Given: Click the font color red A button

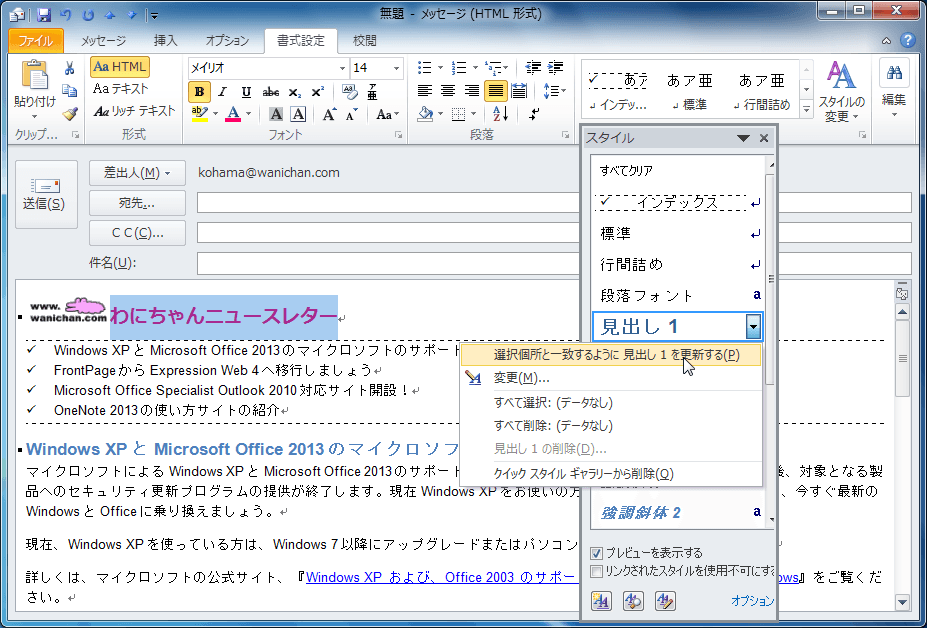Looking at the screenshot, I should pos(234,114).
